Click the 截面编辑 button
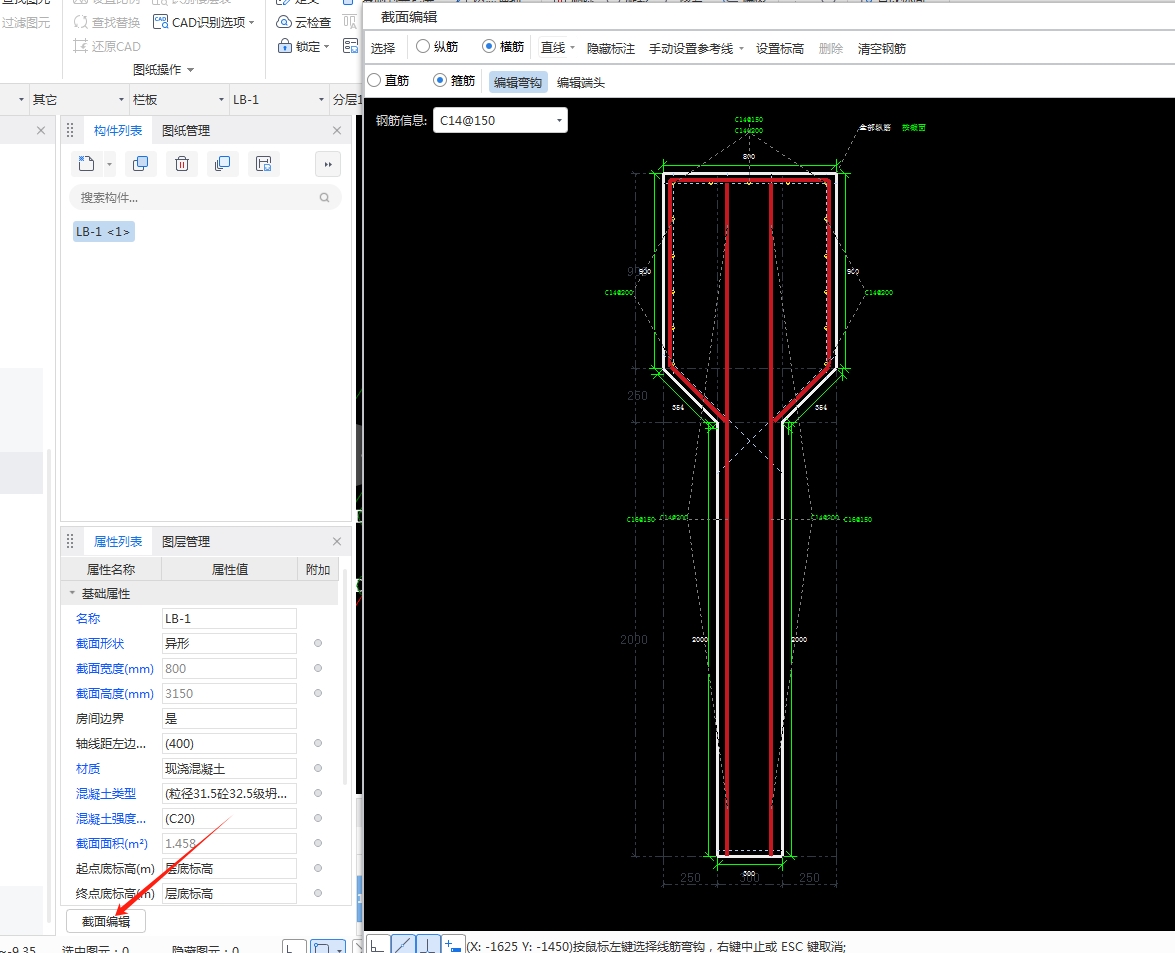 point(106,921)
